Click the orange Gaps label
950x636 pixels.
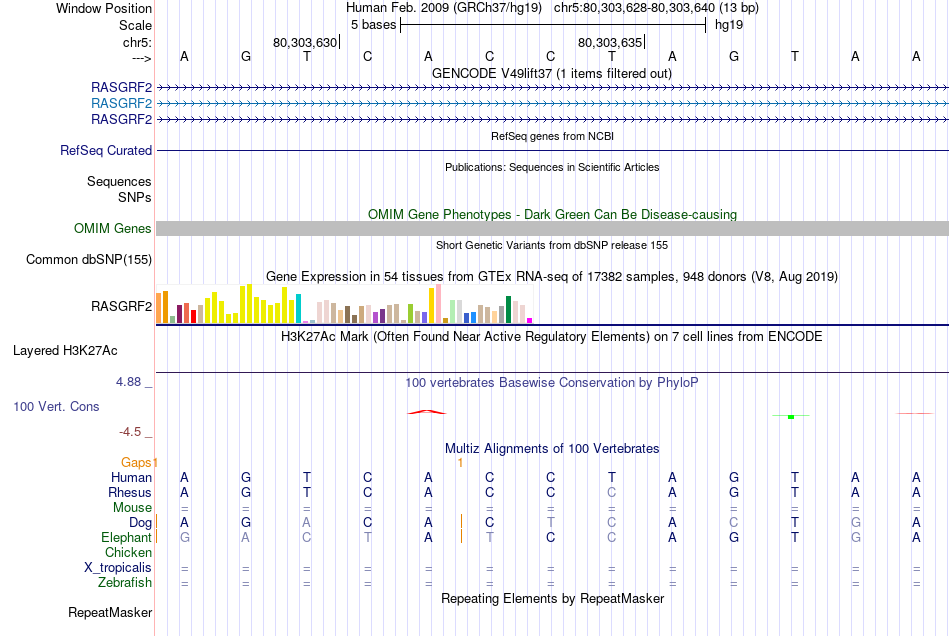tap(136, 463)
